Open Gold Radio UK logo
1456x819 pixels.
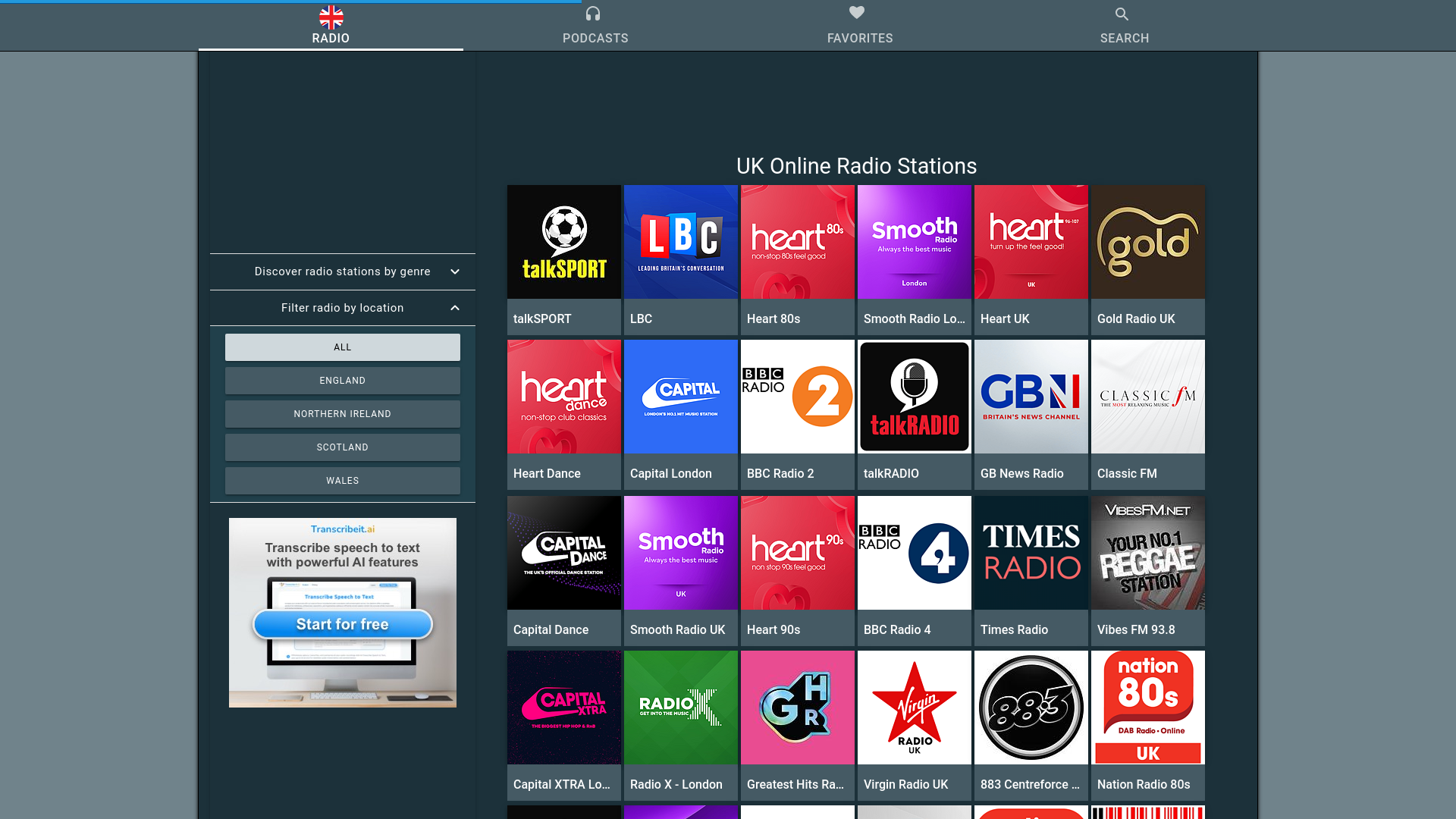click(1148, 242)
